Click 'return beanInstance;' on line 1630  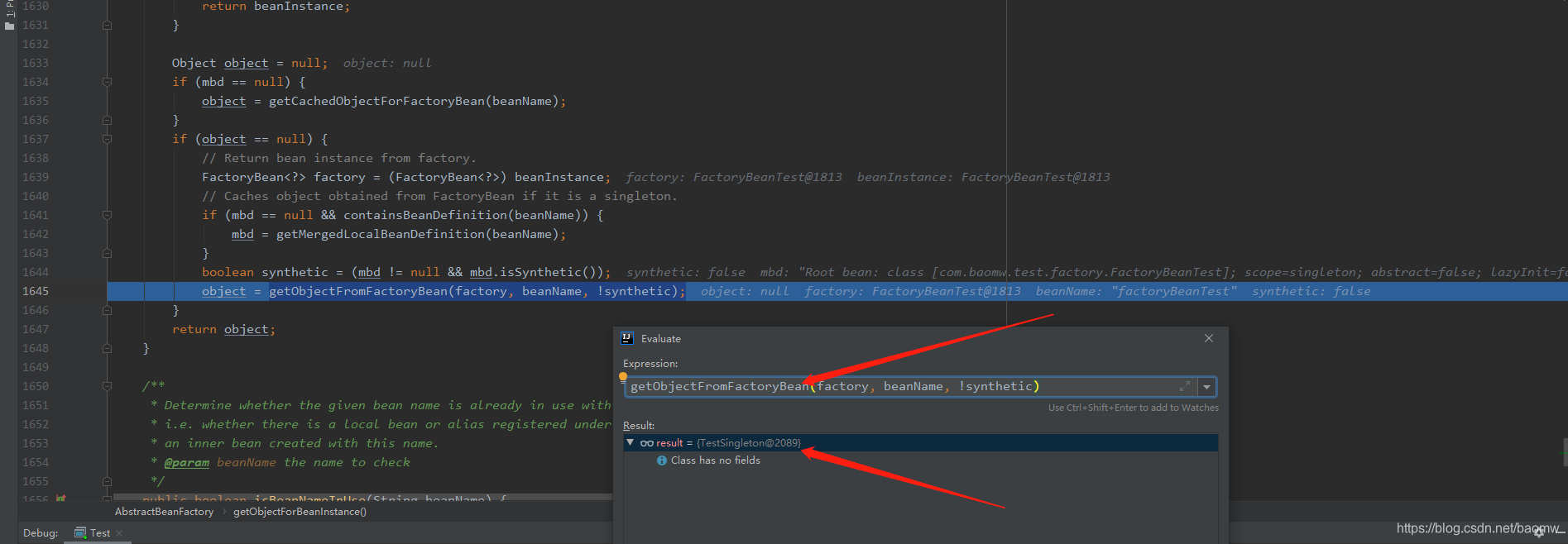pyautogui.click(x=276, y=7)
